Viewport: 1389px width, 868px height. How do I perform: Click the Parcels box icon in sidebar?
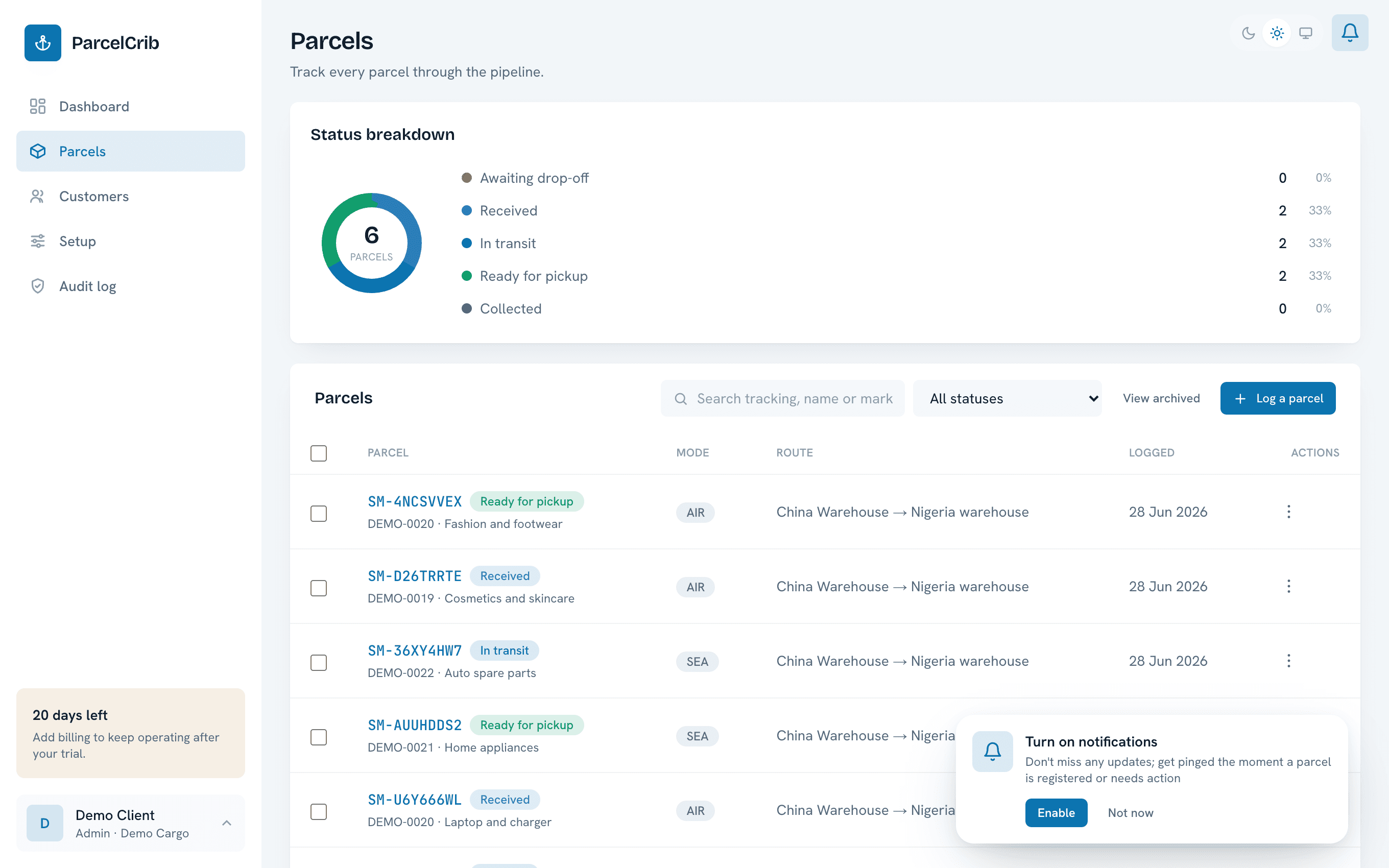38,151
